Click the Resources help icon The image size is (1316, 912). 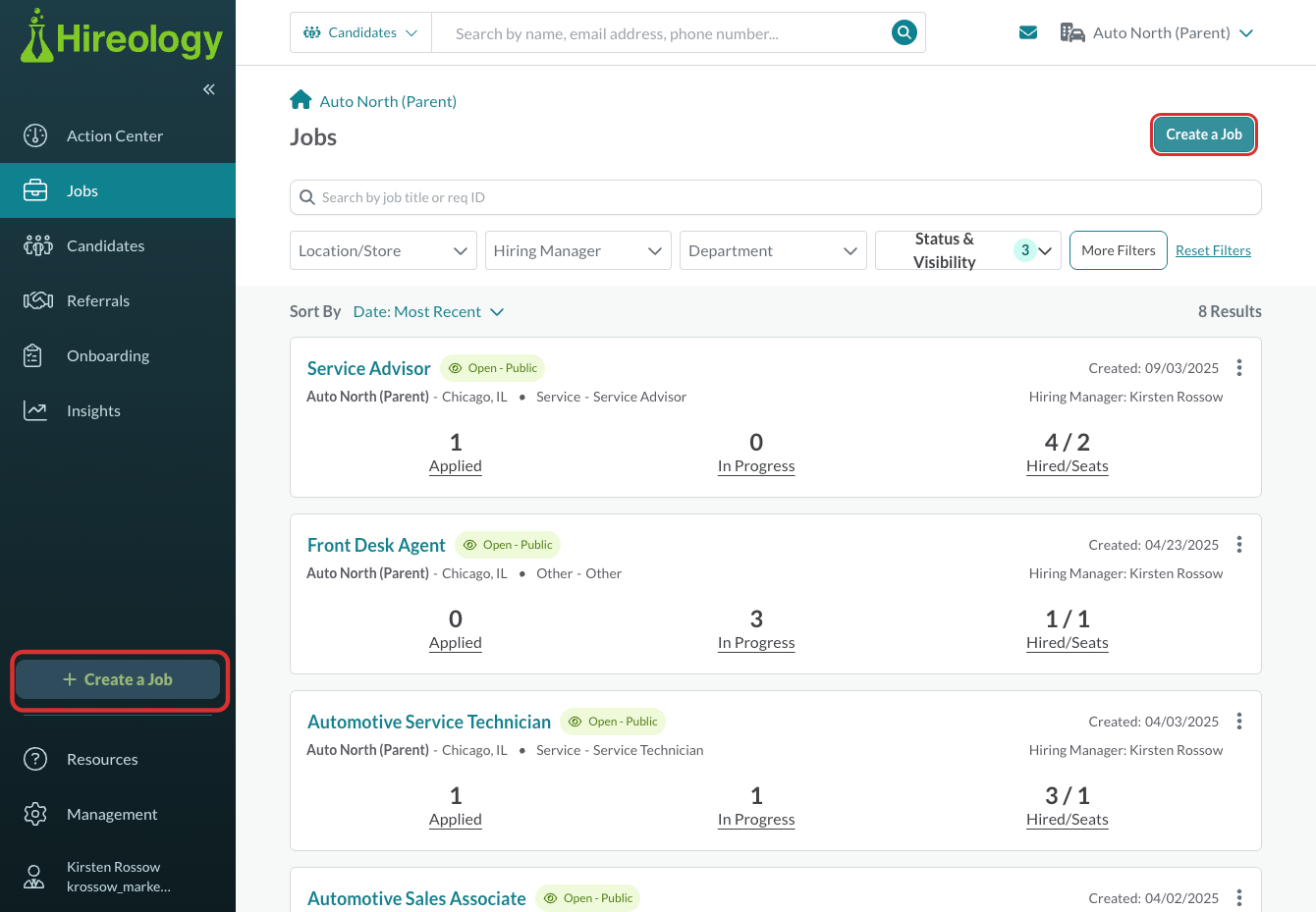coord(35,759)
